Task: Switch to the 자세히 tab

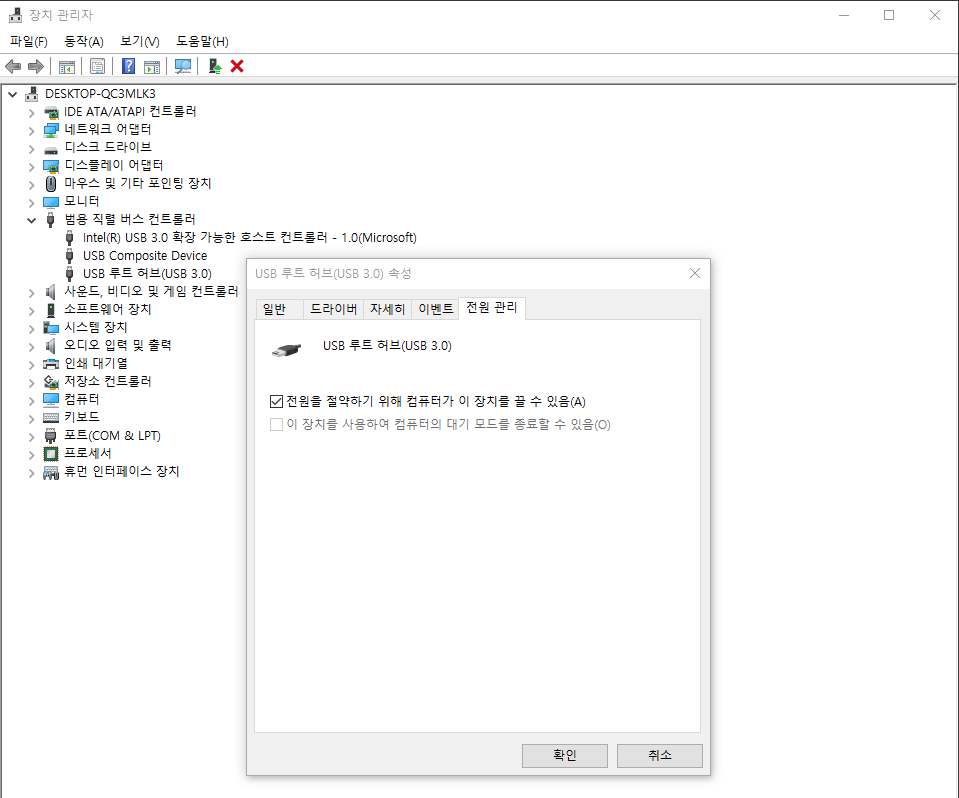Action: (x=387, y=309)
